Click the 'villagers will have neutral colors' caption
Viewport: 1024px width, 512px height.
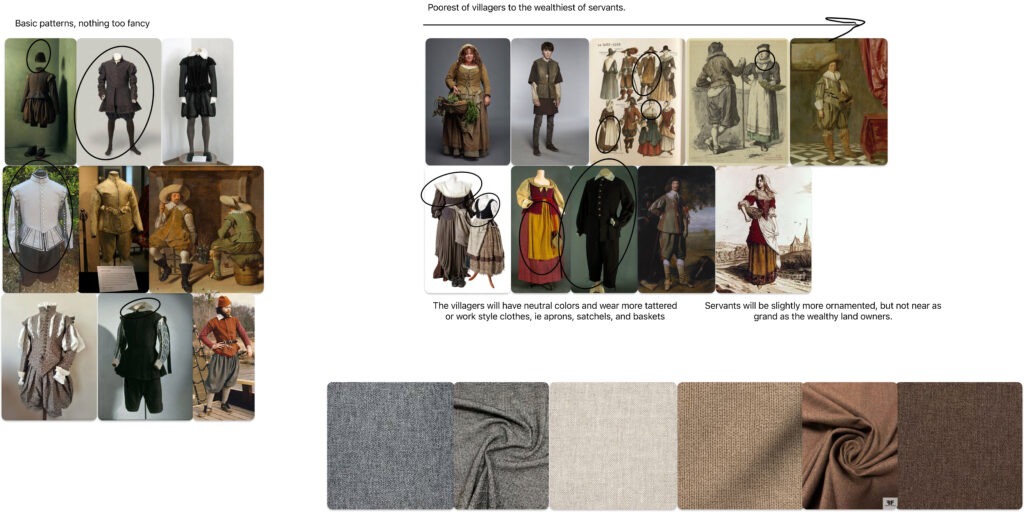[555, 311]
